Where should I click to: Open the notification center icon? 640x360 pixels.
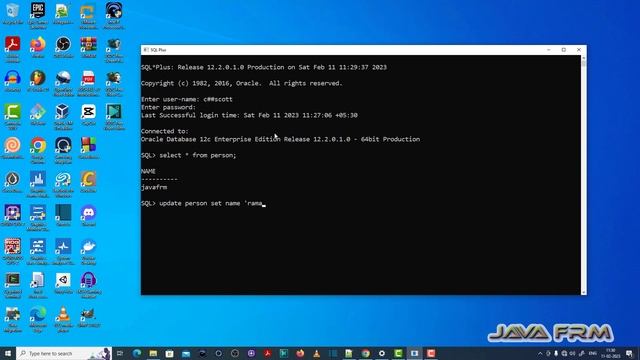629,353
